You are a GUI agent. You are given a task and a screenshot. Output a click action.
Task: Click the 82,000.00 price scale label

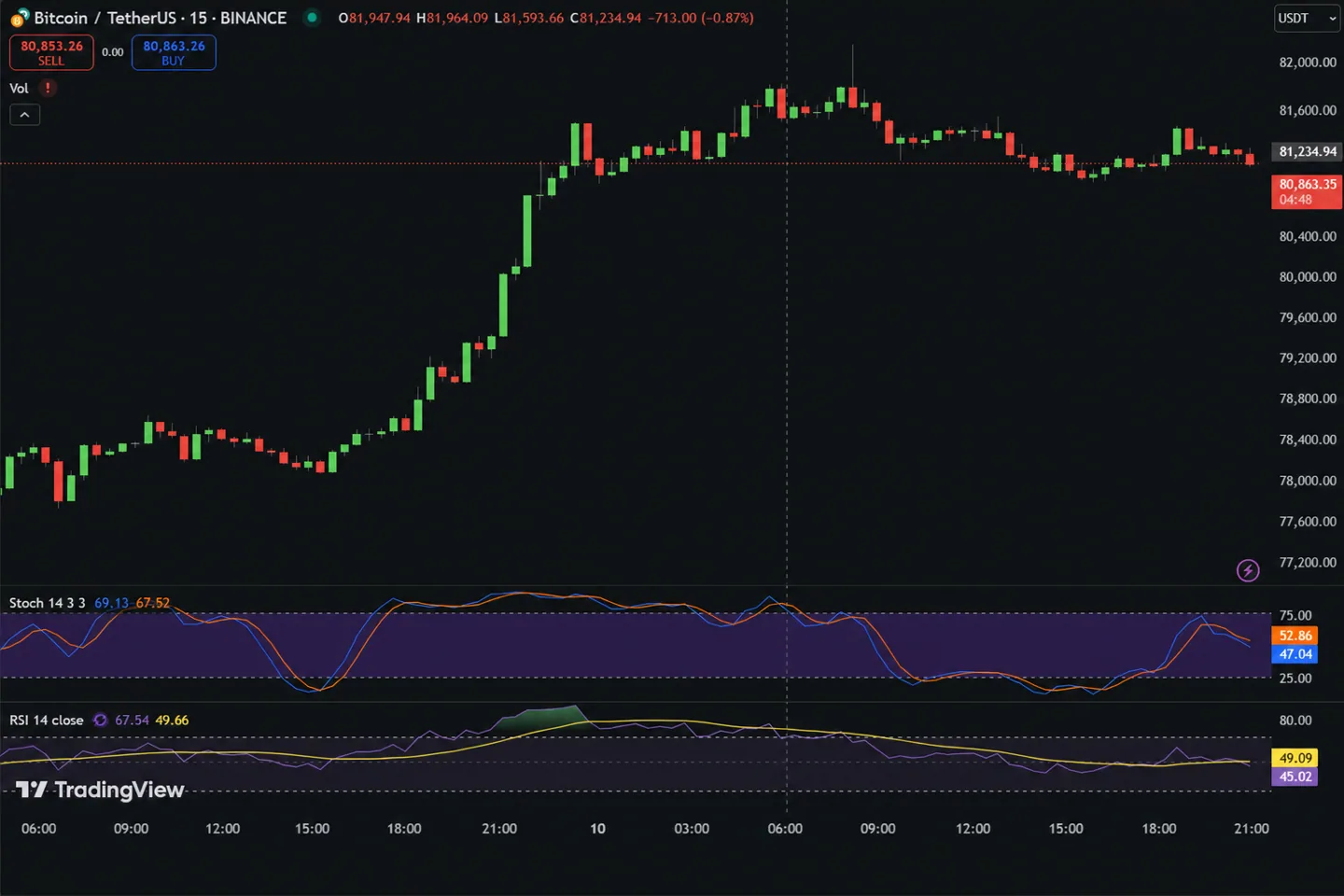(1308, 63)
